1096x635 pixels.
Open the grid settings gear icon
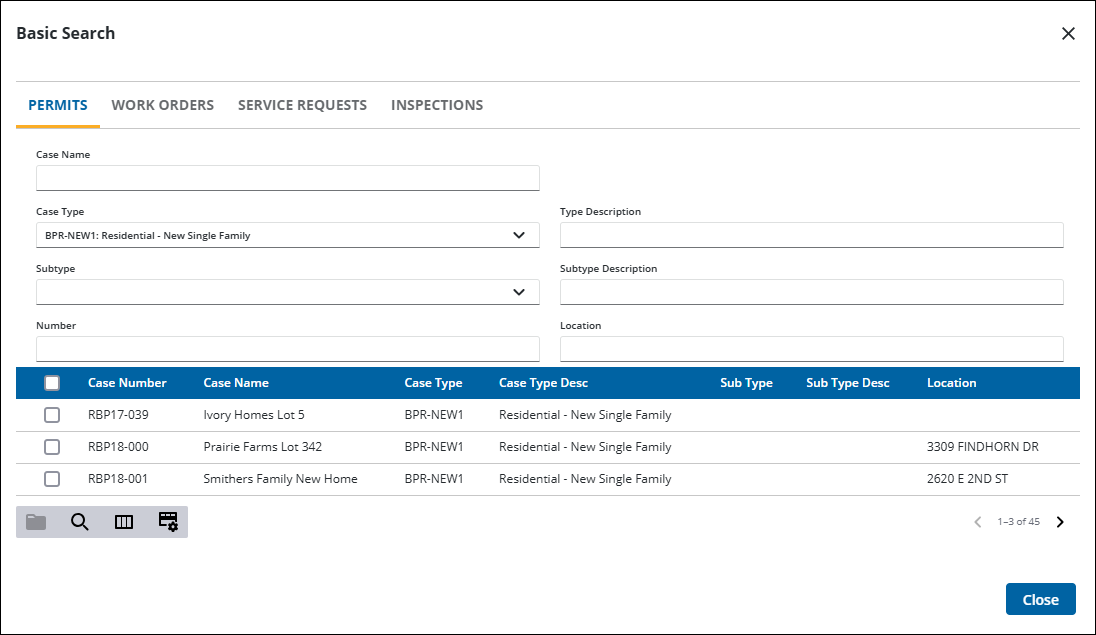168,522
